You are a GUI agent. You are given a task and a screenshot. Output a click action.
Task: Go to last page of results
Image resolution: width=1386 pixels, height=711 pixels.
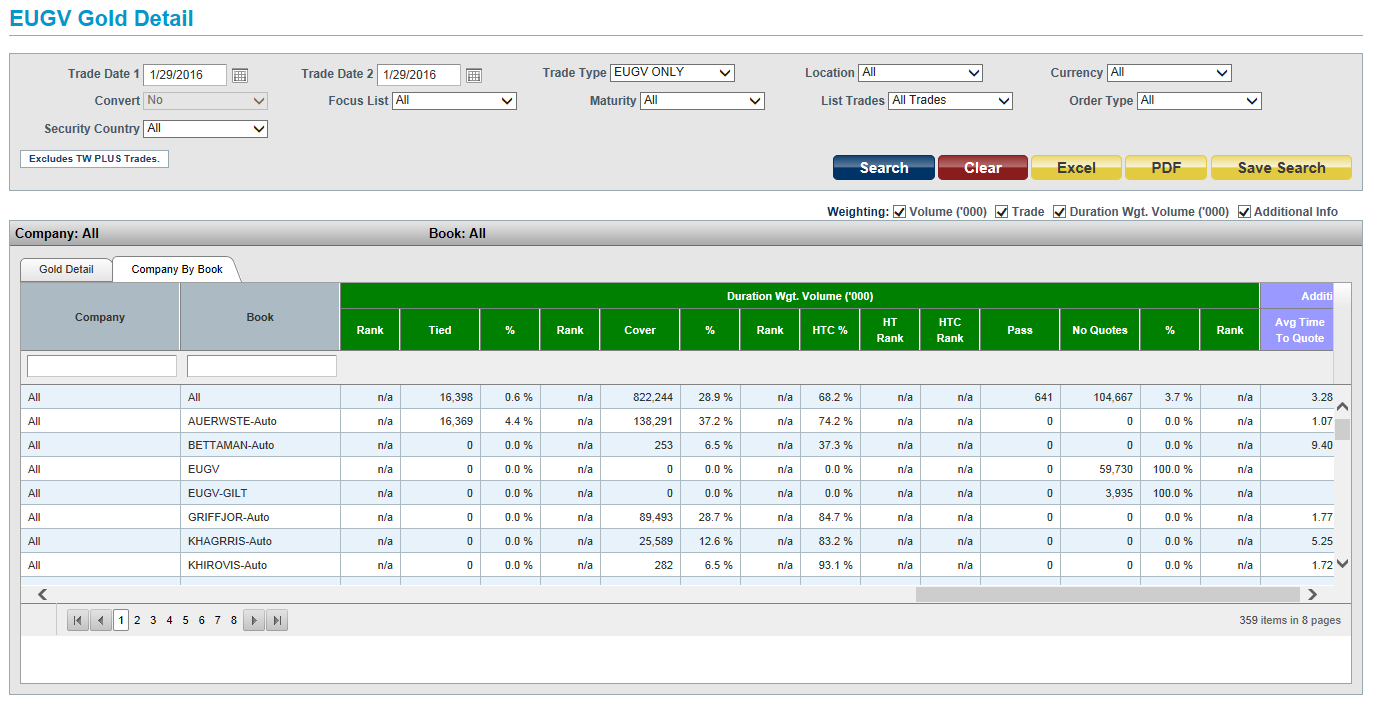(277, 621)
